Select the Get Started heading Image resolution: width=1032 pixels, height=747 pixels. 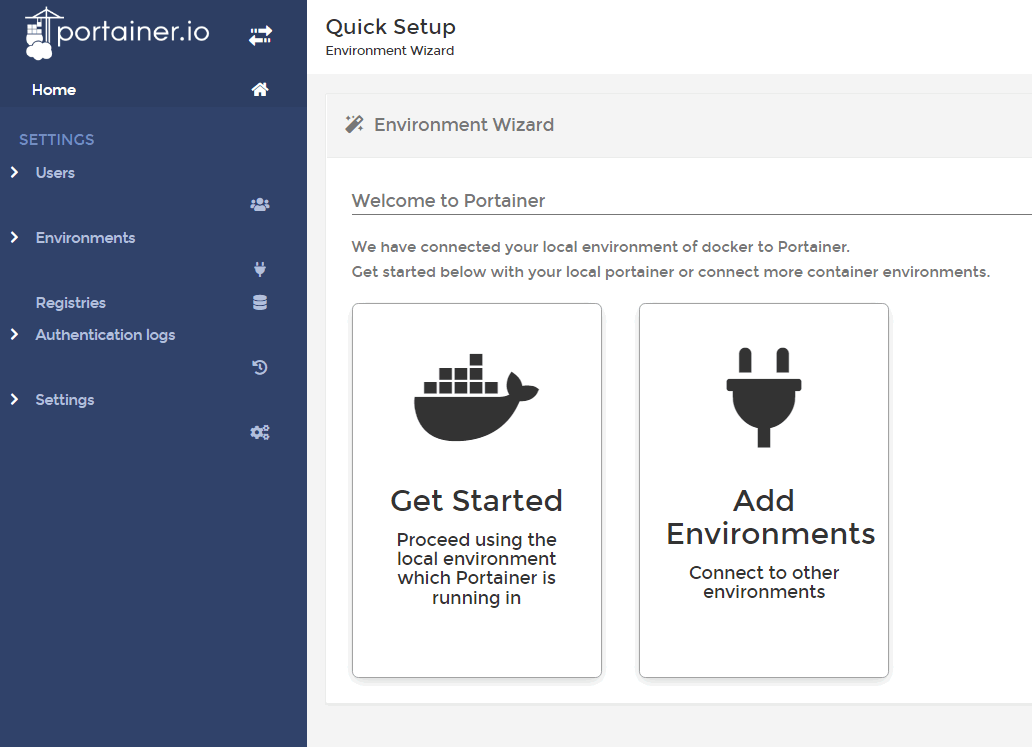477,501
